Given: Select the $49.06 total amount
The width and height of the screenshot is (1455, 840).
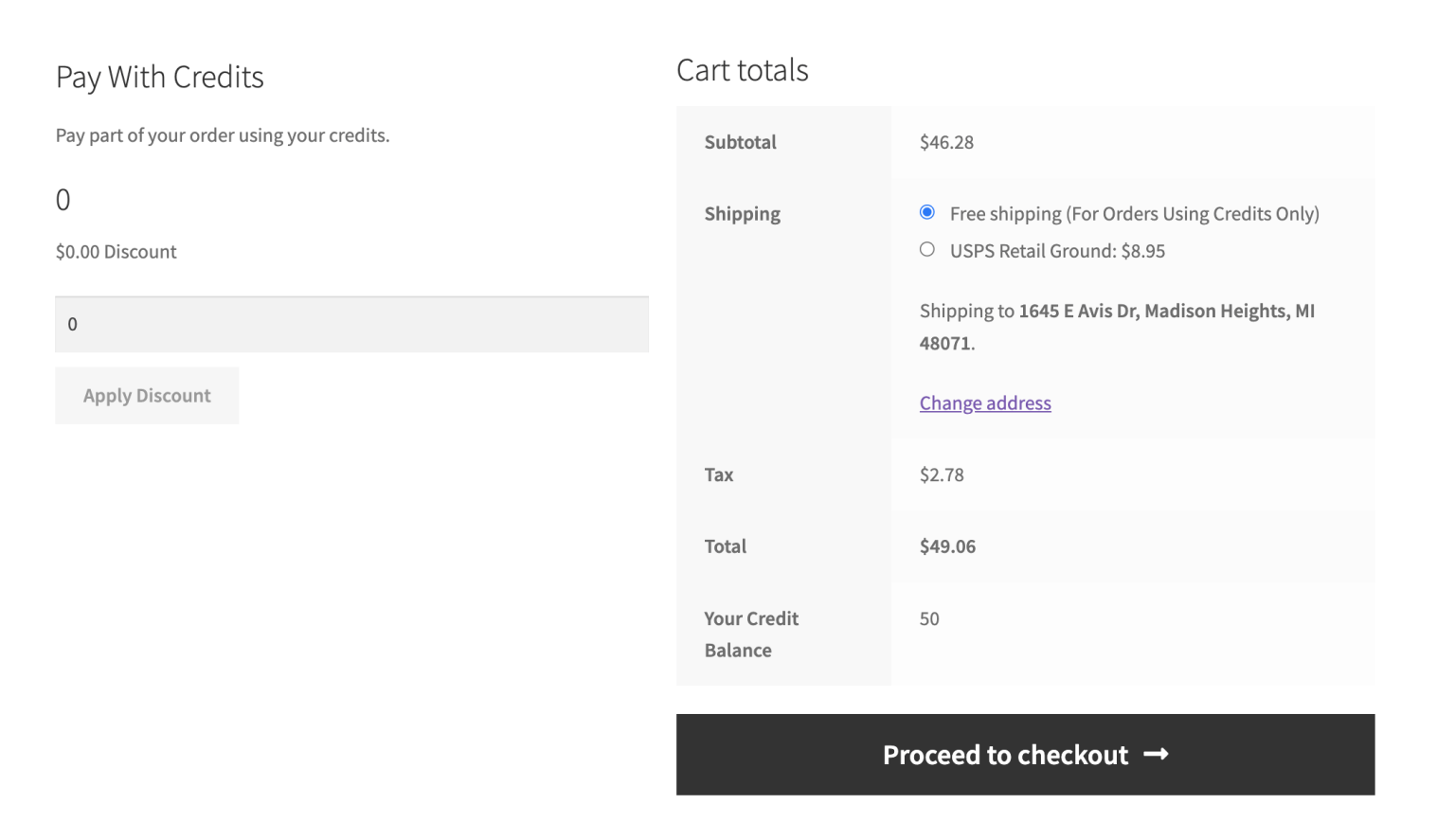Looking at the screenshot, I should click(947, 546).
